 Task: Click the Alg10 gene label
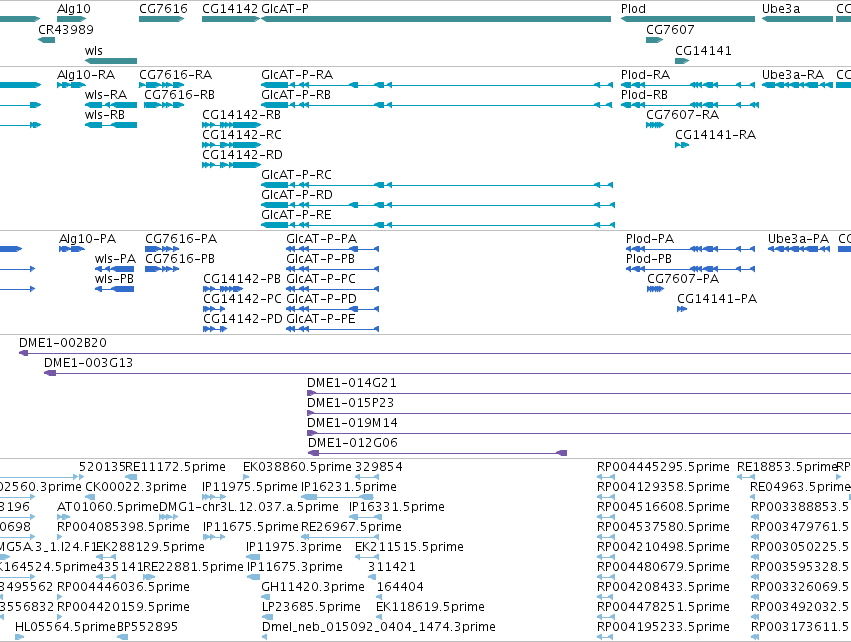(74, 9)
